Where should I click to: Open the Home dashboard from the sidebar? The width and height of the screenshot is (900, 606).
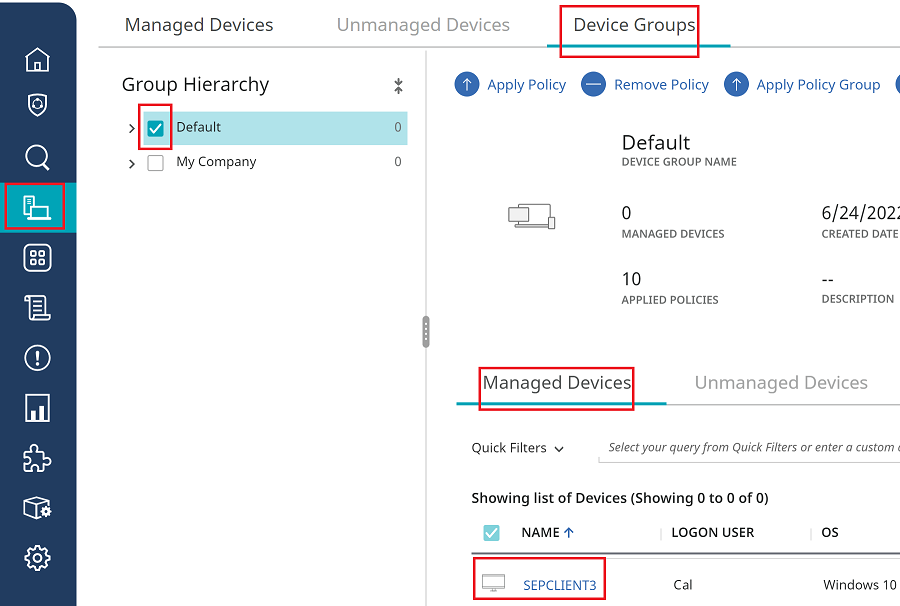coord(37,60)
